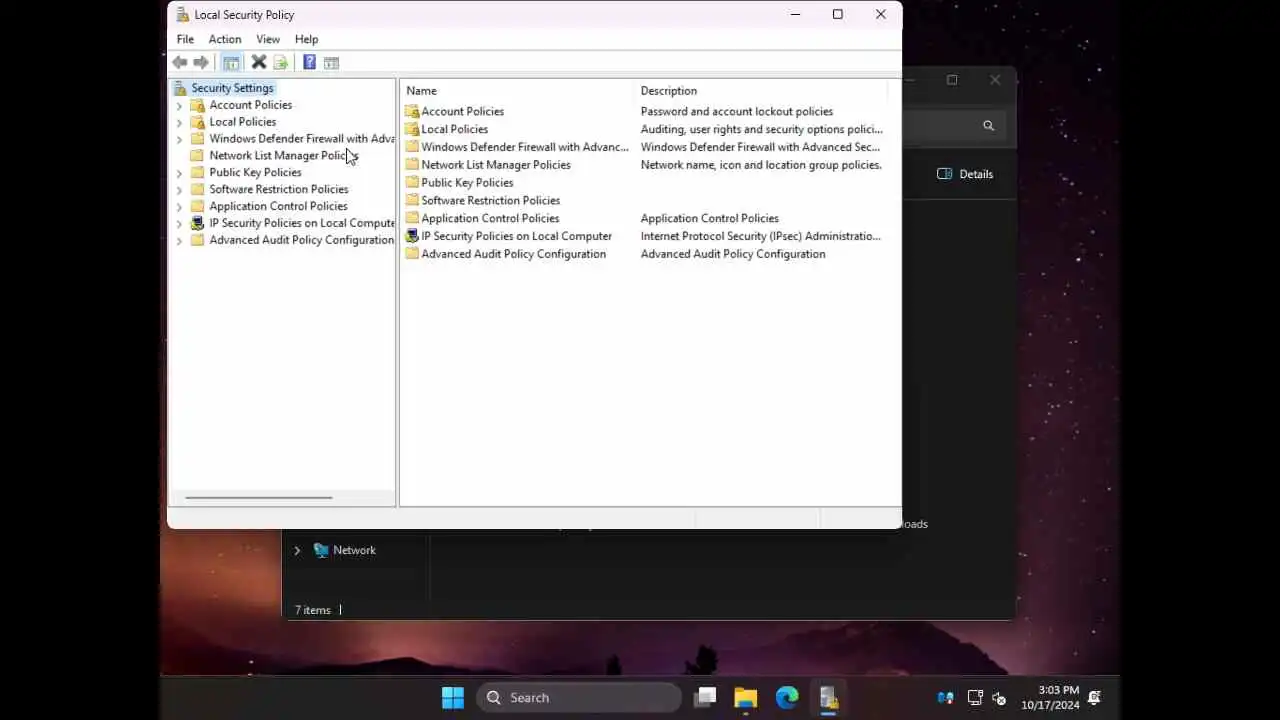
Task: Click the notification bell in system tray
Action: click(x=1095, y=697)
